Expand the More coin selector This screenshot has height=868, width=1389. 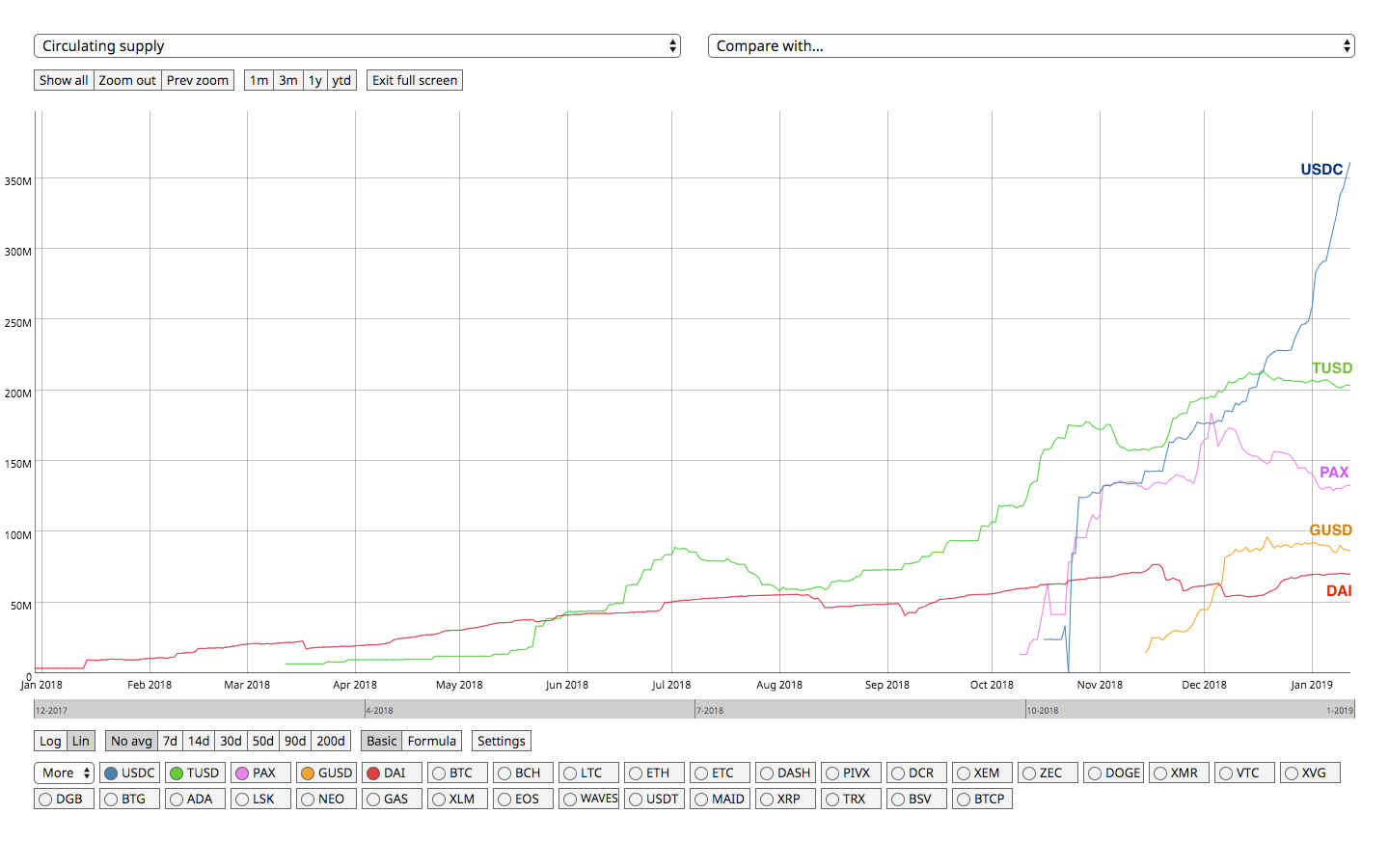coord(65,773)
